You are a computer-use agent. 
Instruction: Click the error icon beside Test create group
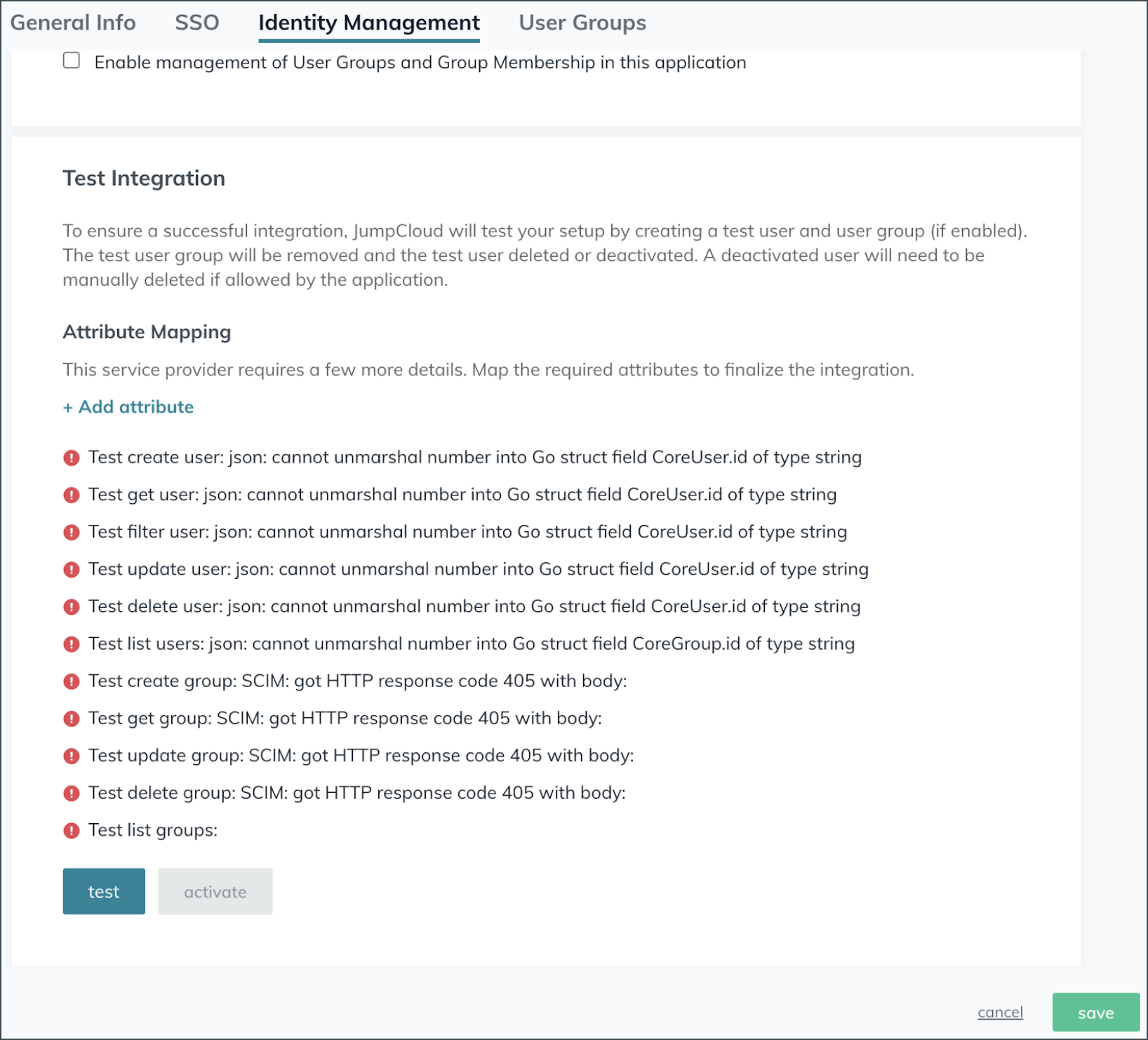(71, 681)
